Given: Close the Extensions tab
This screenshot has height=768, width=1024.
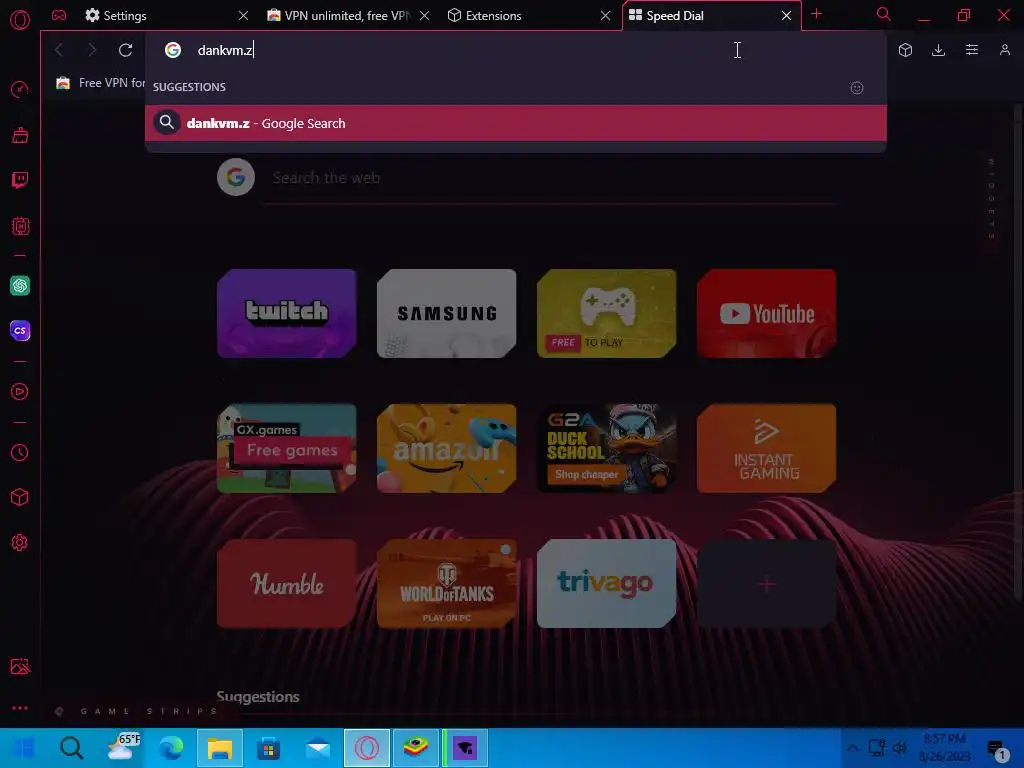Looking at the screenshot, I should click(605, 15).
